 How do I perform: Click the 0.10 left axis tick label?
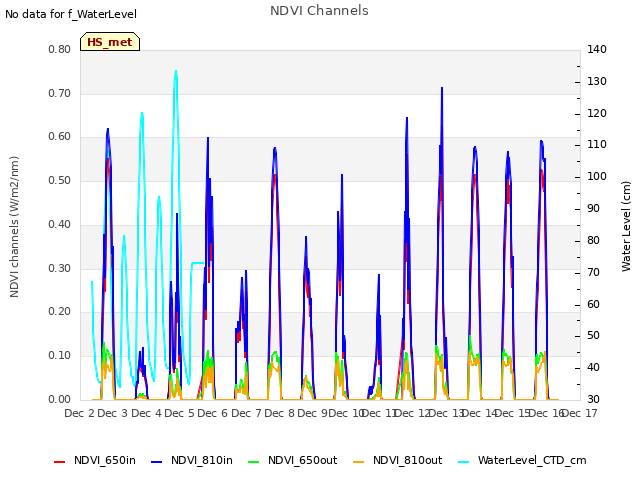coord(60,356)
